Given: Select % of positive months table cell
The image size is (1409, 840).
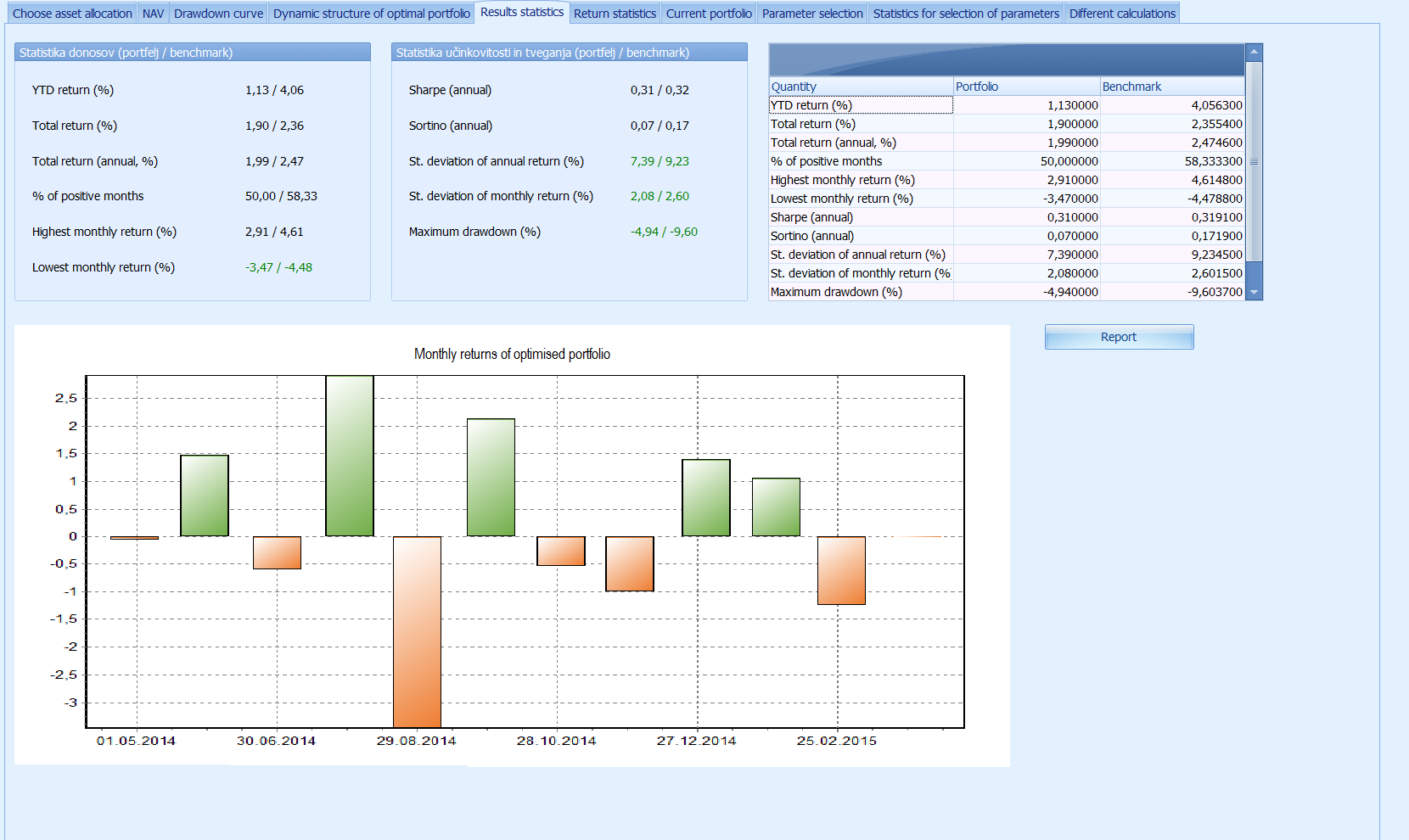Looking at the screenshot, I should (x=861, y=161).
